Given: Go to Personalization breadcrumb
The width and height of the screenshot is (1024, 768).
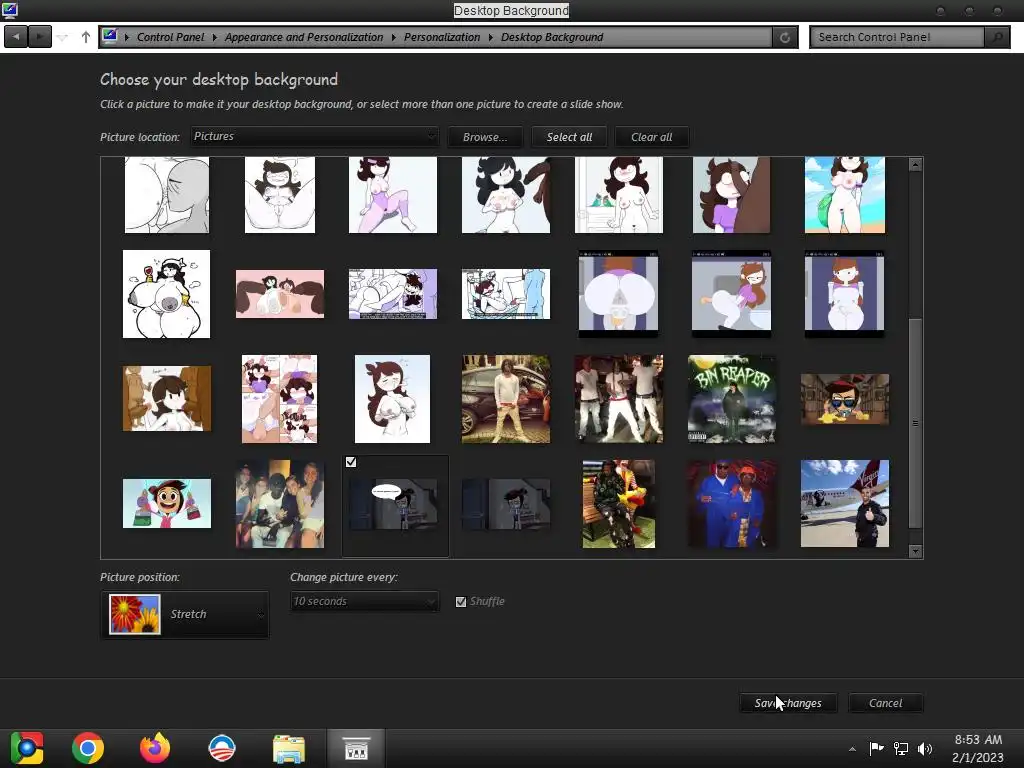Looking at the screenshot, I should [x=441, y=37].
